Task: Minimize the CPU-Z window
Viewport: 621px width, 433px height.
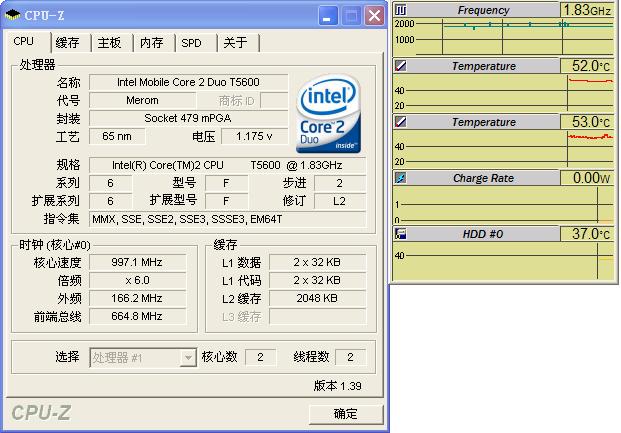Action: 328,16
